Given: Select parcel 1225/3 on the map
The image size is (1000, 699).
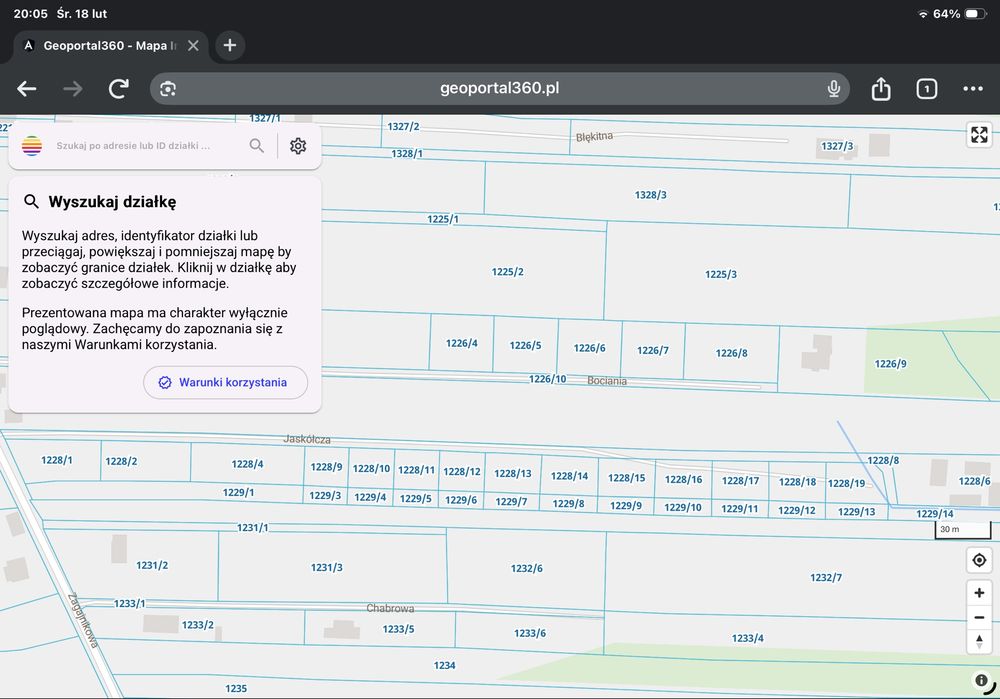Looking at the screenshot, I should coord(721,274).
